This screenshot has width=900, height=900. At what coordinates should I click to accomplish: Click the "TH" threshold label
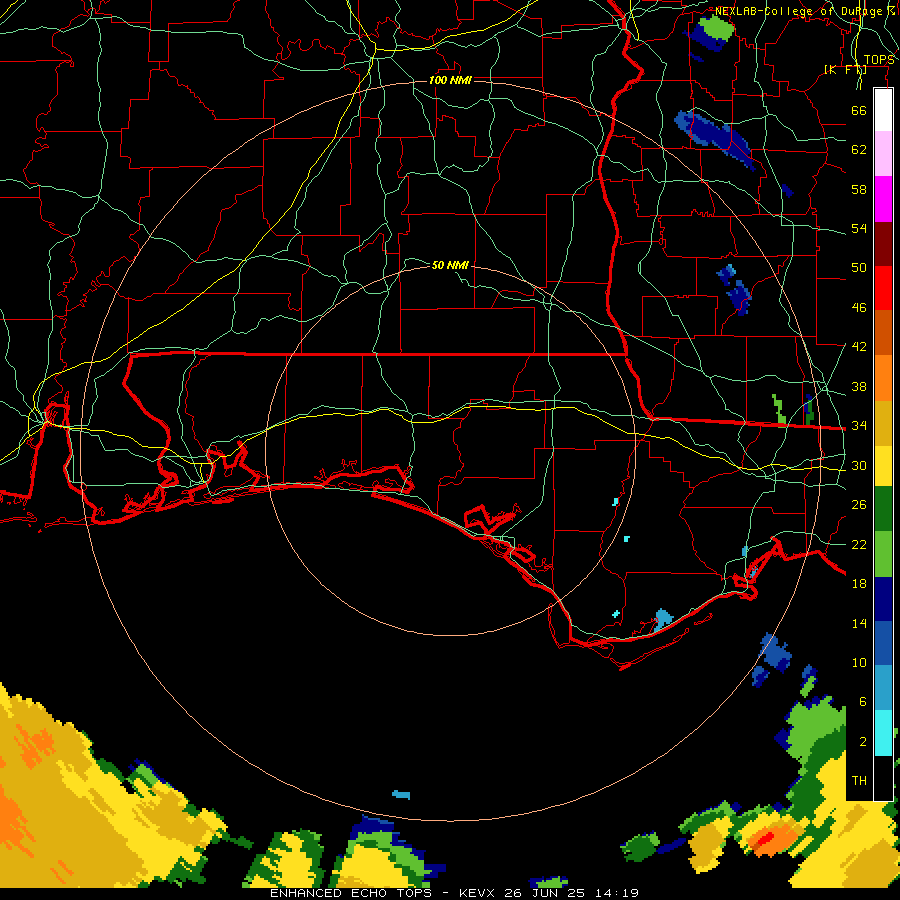pyautogui.click(x=859, y=781)
